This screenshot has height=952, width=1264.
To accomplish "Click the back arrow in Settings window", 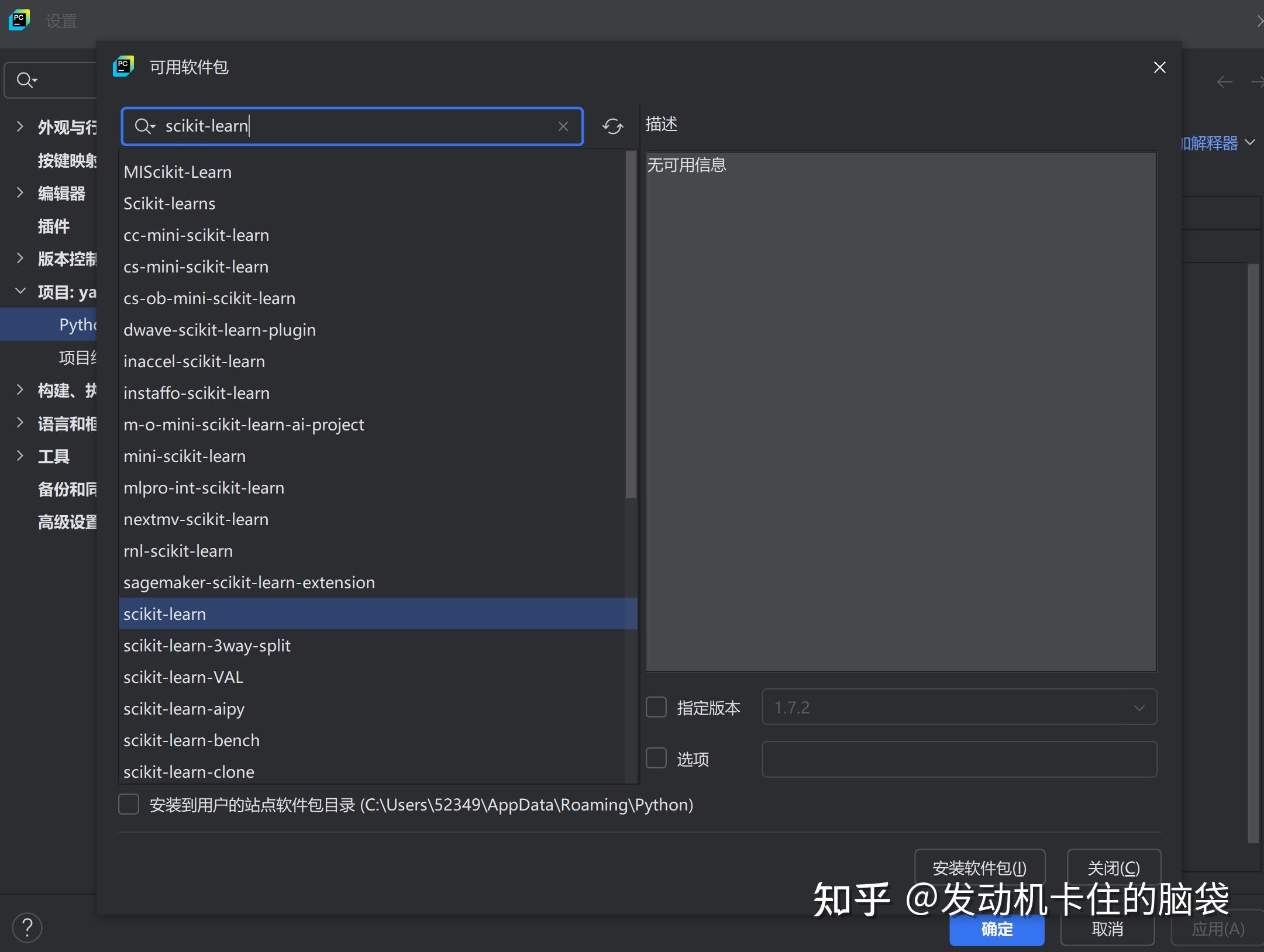I will pyautogui.click(x=1224, y=82).
